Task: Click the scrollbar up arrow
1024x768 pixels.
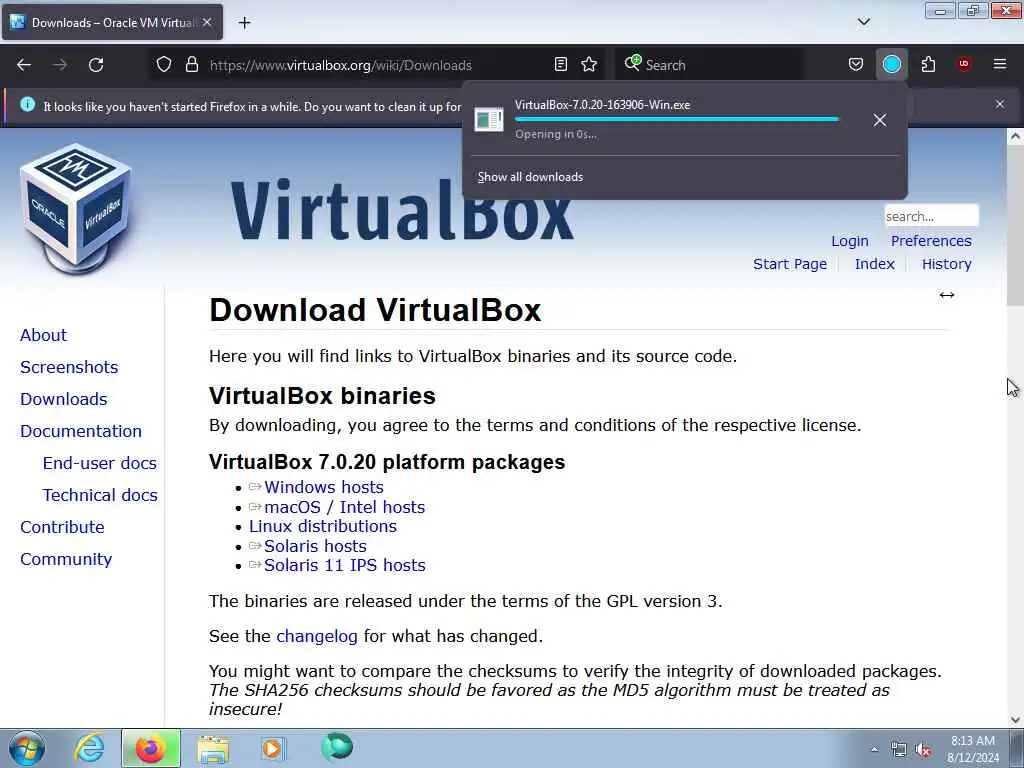Action: click(1015, 136)
